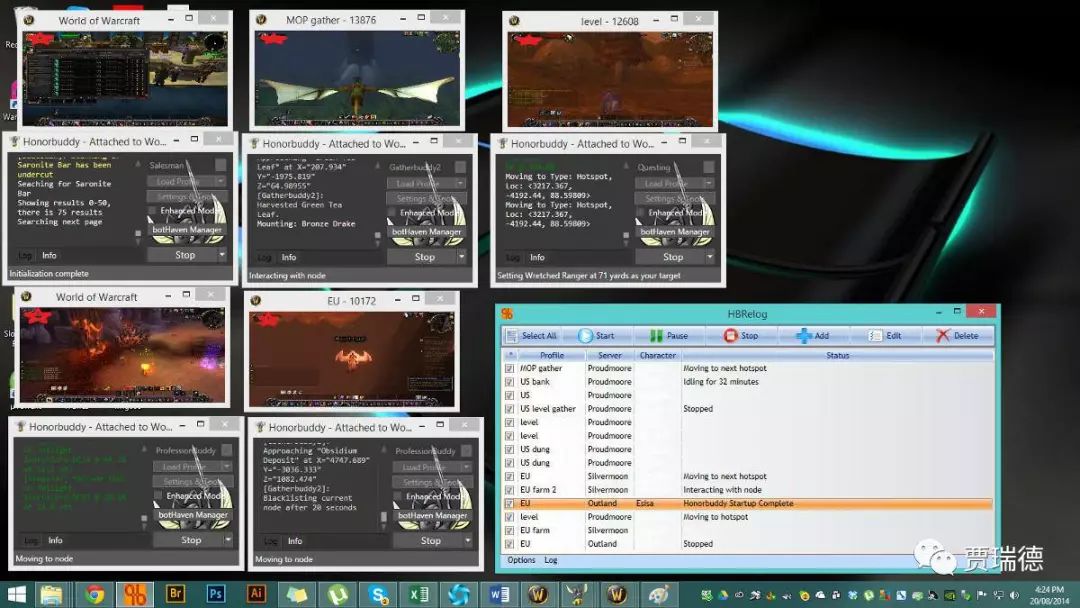Open Load Profile dropdown in Gatherbuddy2 window
1080x608 pixels.
427,184
